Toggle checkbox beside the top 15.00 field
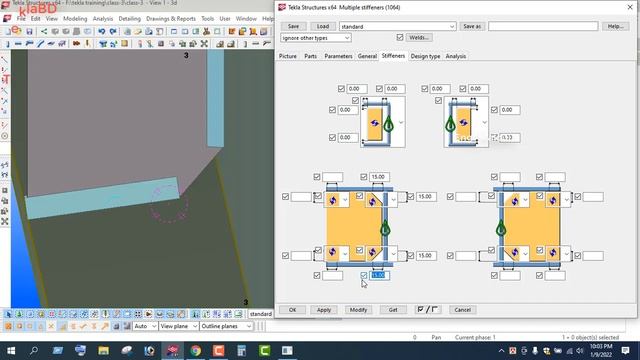This screenshot has height=360, width=640. pos(364,177)
